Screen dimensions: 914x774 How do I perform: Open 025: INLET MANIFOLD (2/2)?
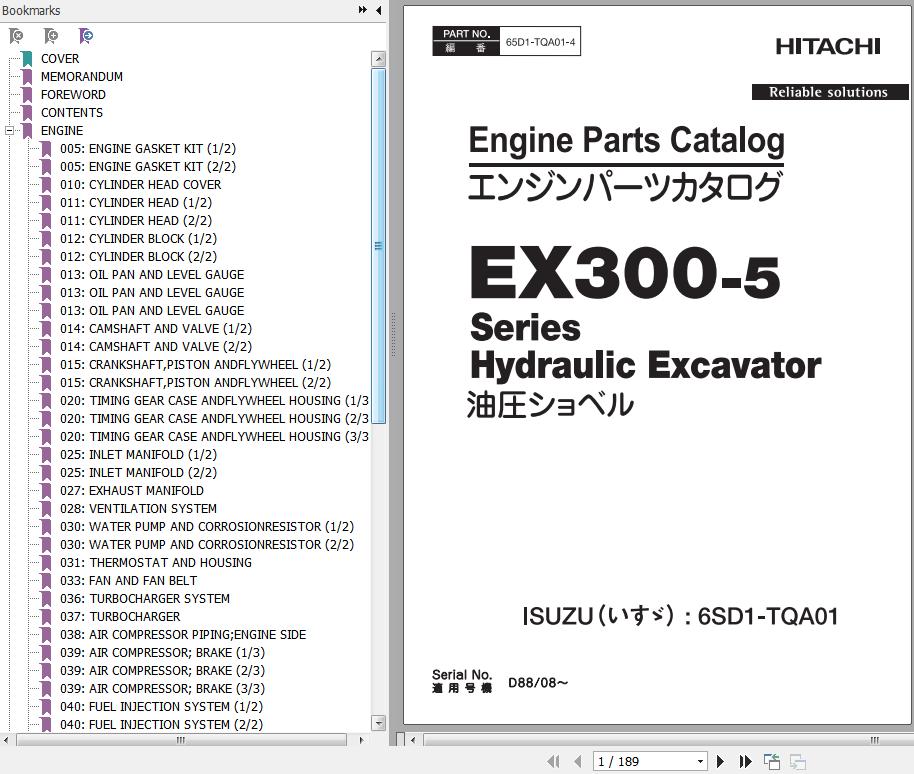[138, 473]
